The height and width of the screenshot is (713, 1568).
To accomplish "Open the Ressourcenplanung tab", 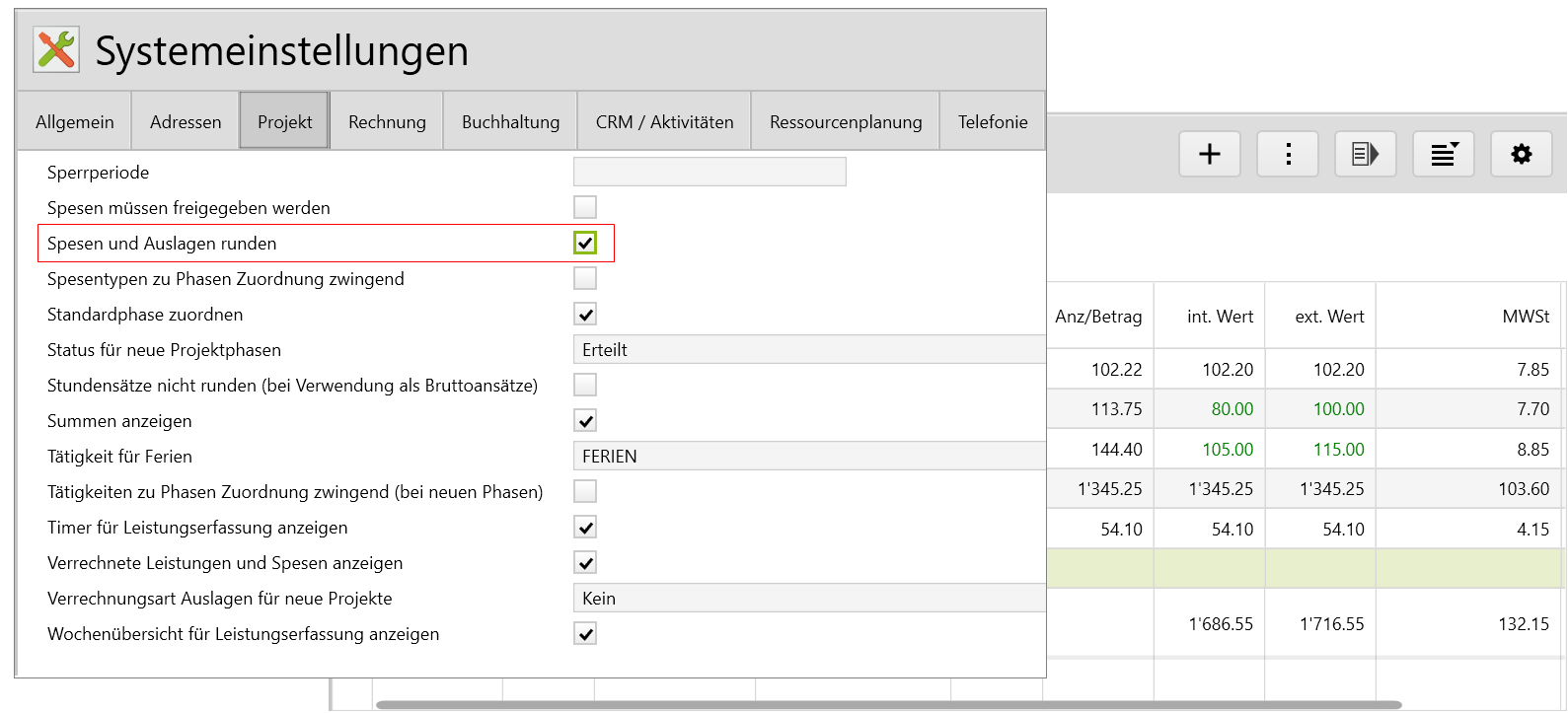I will point(846,121).
